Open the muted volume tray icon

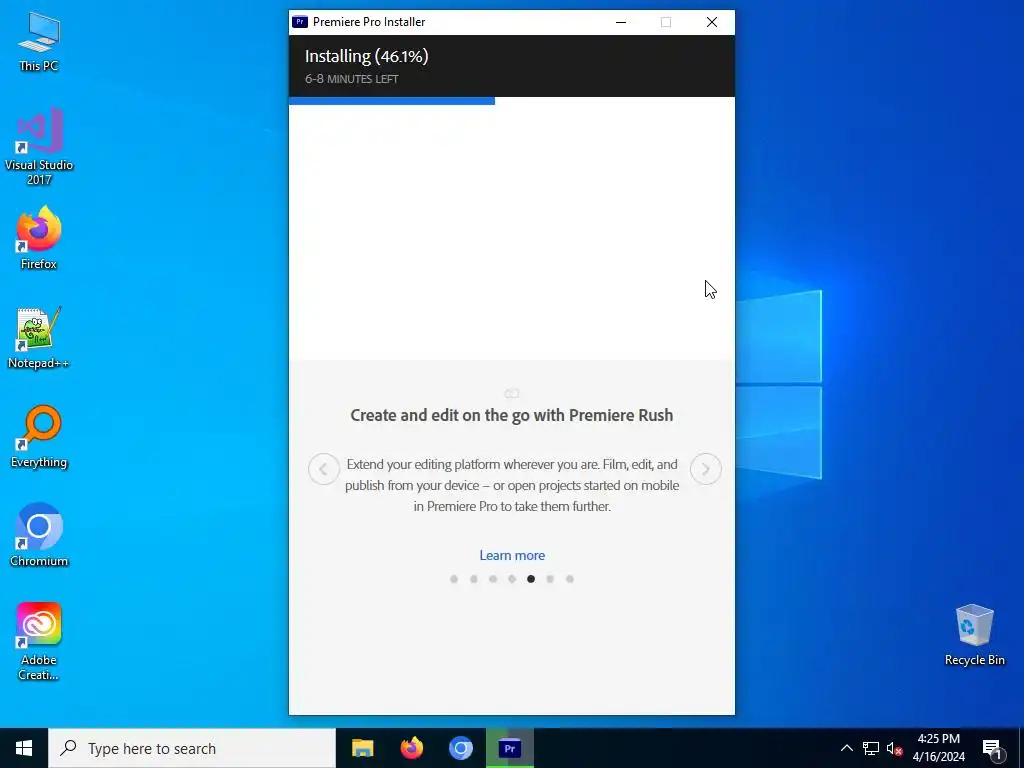[894, 748]
